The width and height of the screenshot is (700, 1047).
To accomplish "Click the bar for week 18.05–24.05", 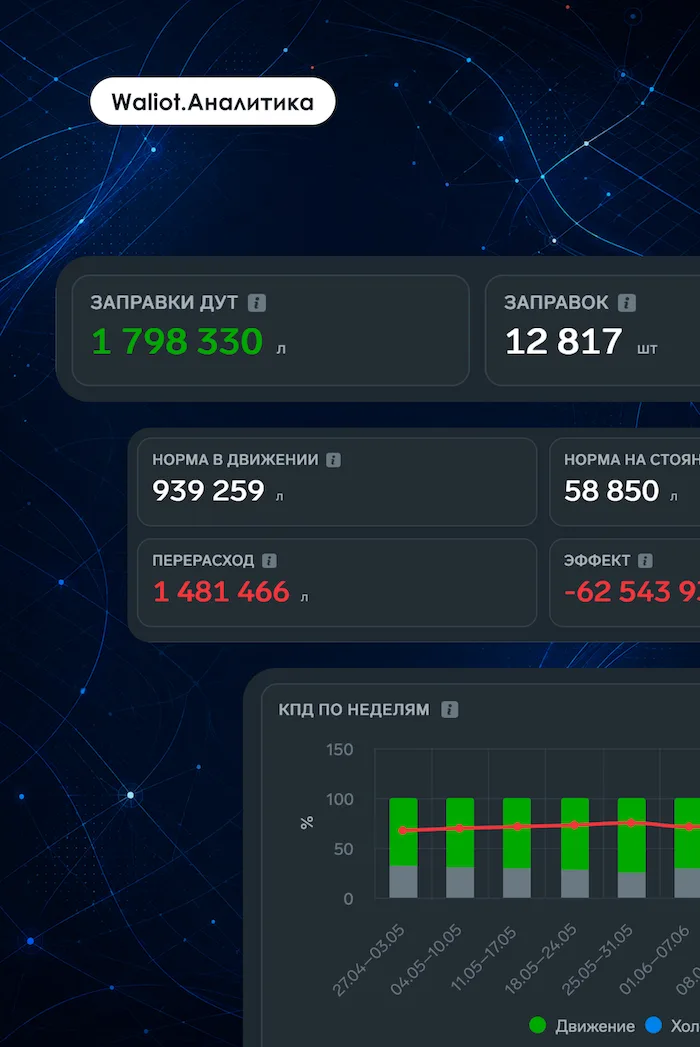I will point(575,848).
